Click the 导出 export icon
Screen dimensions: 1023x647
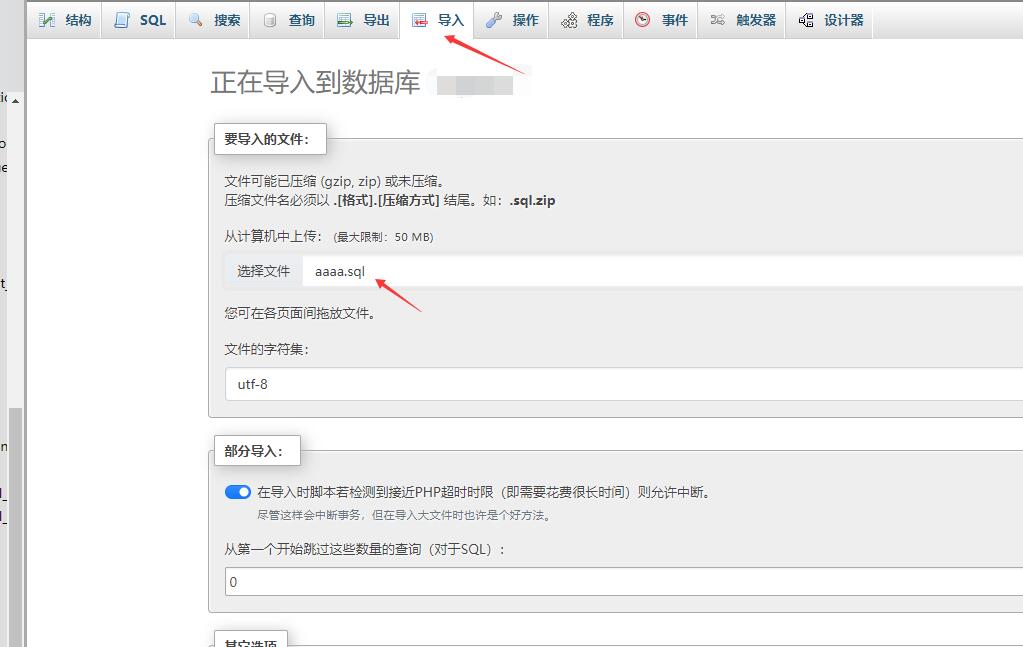click(x=344, y=20)
